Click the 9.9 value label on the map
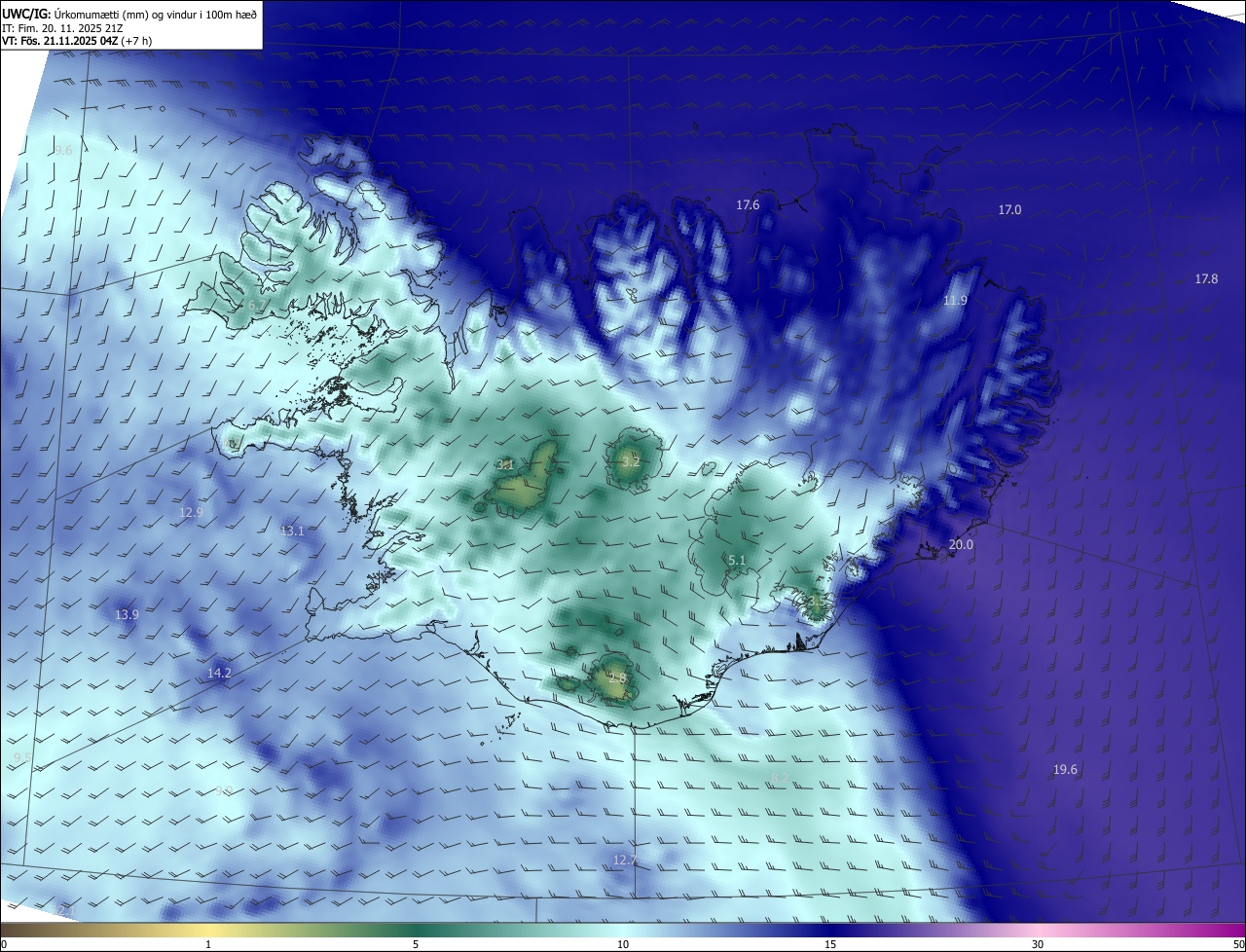 (x=224, y=790)
